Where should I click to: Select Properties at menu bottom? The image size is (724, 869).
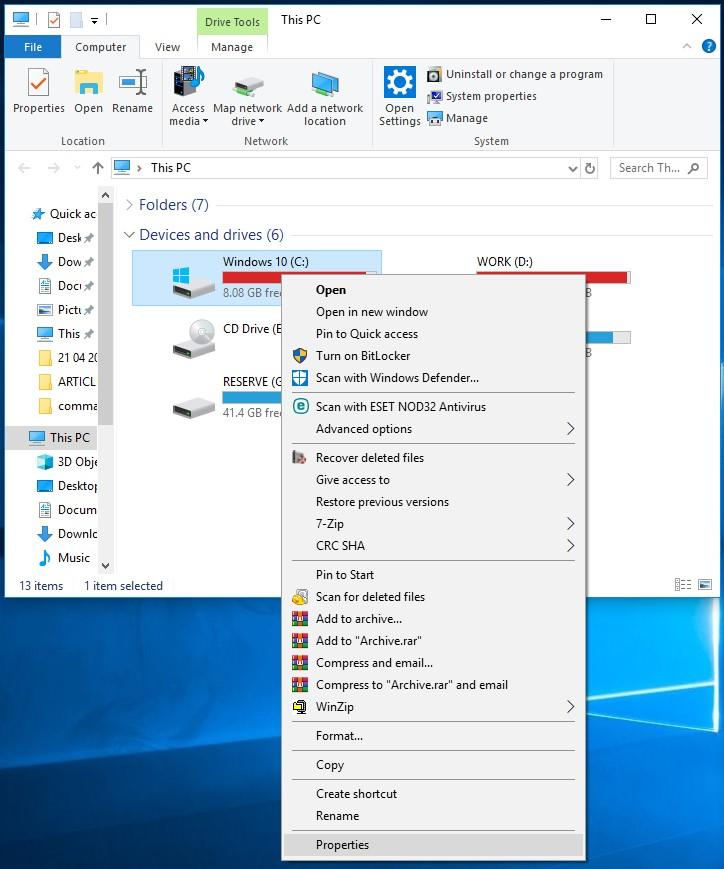click(x=434, y=845)
